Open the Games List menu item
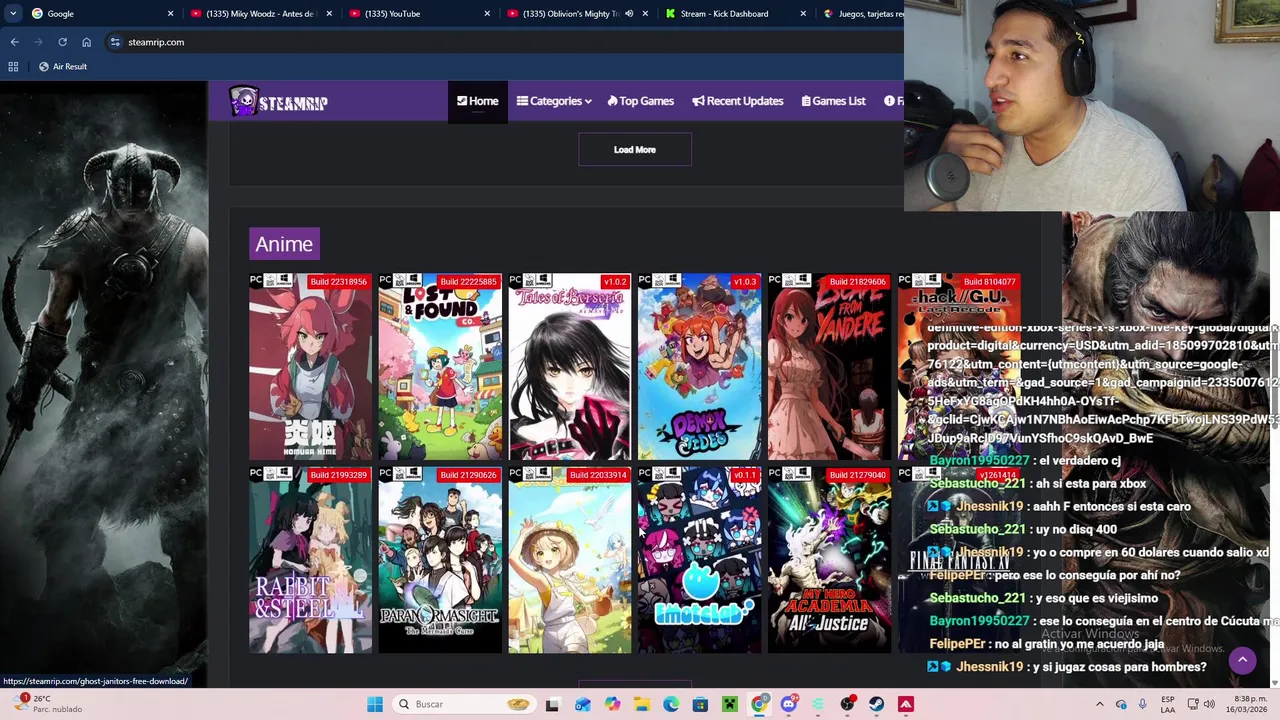The height and width of the screenshot is (720, 1280). pos(833,101)
